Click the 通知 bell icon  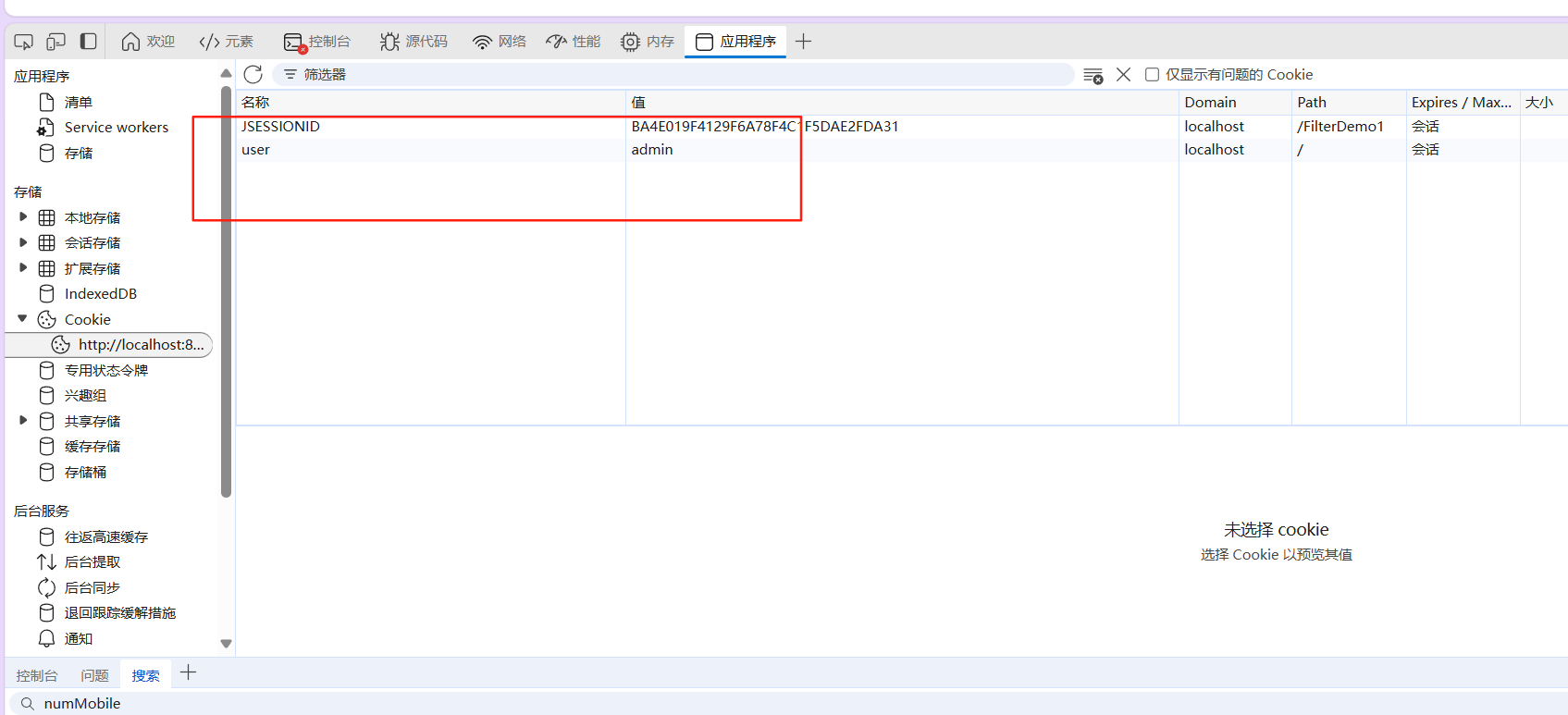[x=46, y=638]
